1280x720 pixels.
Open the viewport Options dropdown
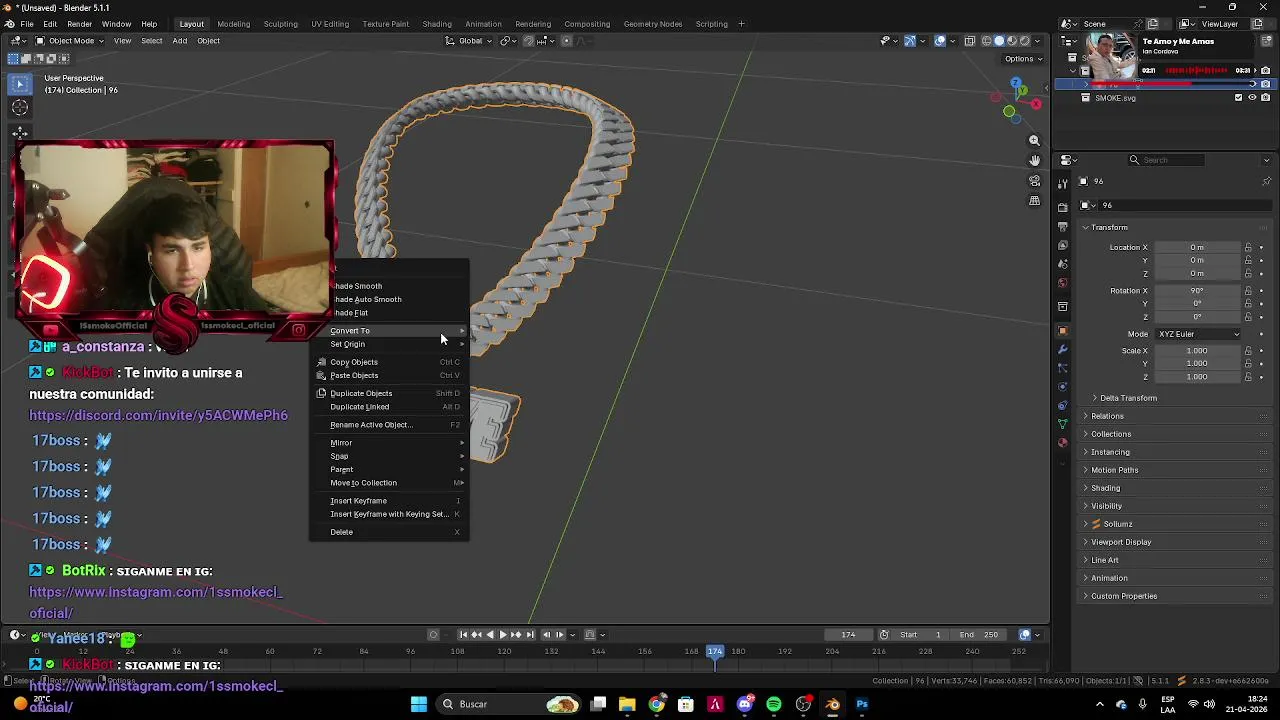[x=1022, y=59]
